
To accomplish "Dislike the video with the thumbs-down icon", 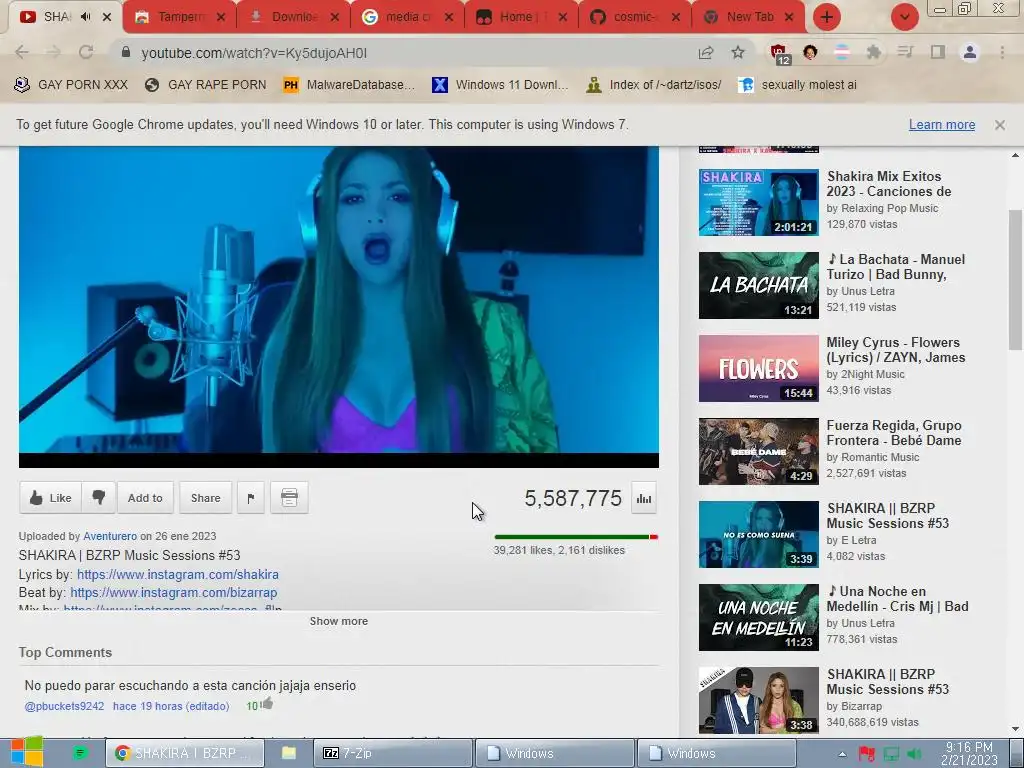I will click(x=99, y=498).
